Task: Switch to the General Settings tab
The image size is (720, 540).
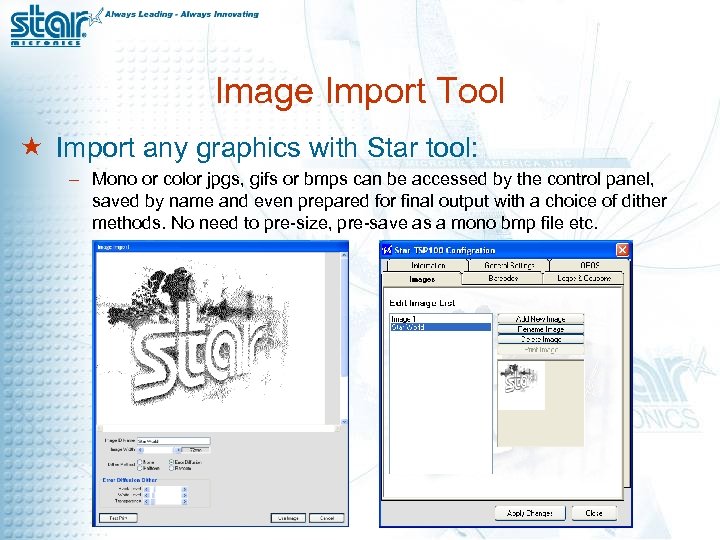Action: [509, 265]
